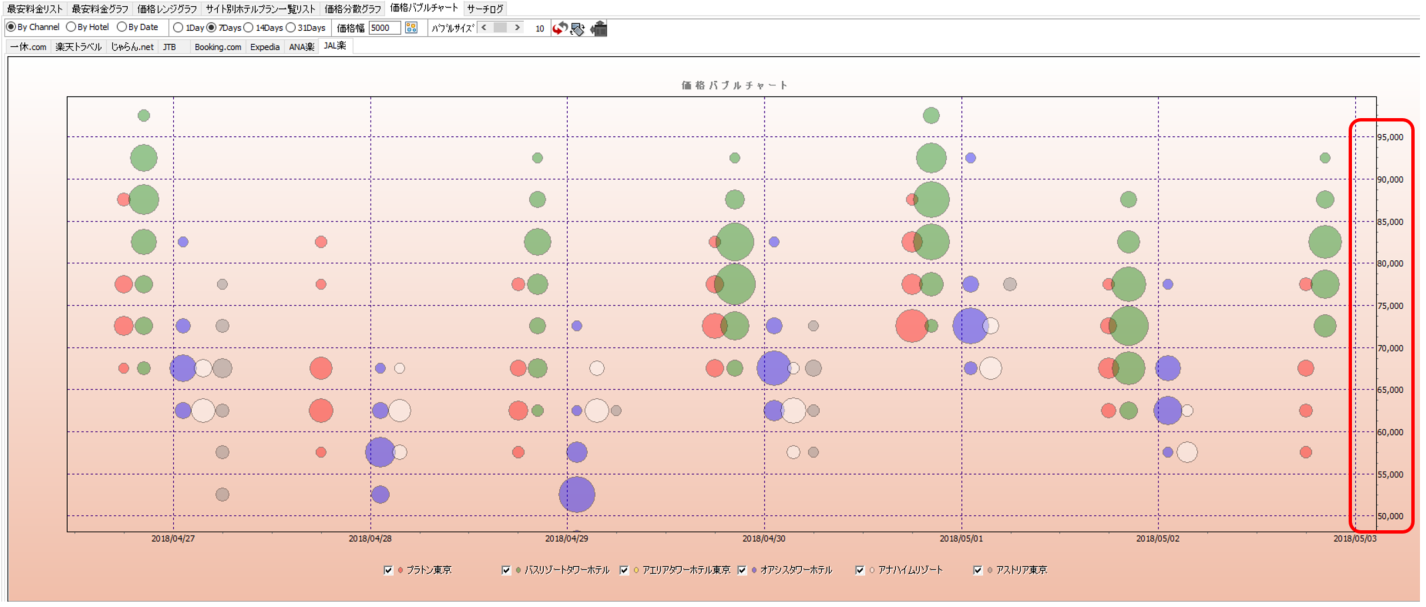Click the red refresh arrows icon
The height and width of the screenshot is (607, 1426).
561,28
